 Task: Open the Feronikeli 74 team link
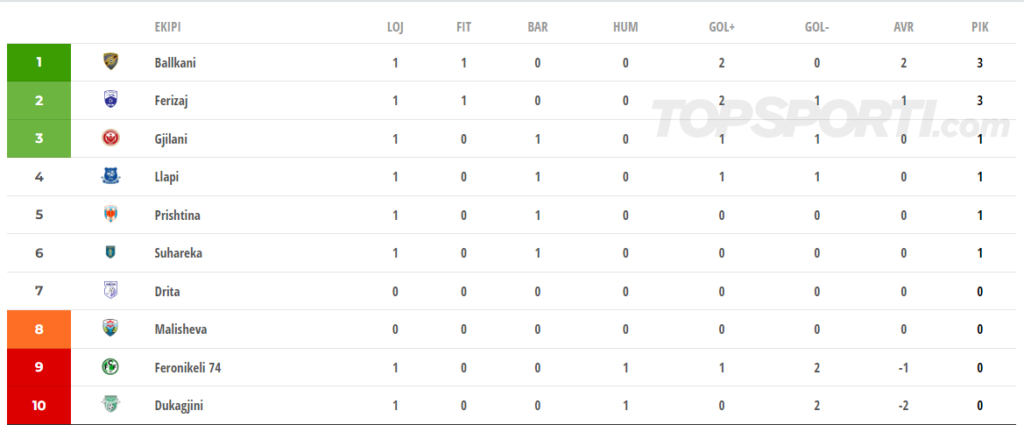point(187,368)
